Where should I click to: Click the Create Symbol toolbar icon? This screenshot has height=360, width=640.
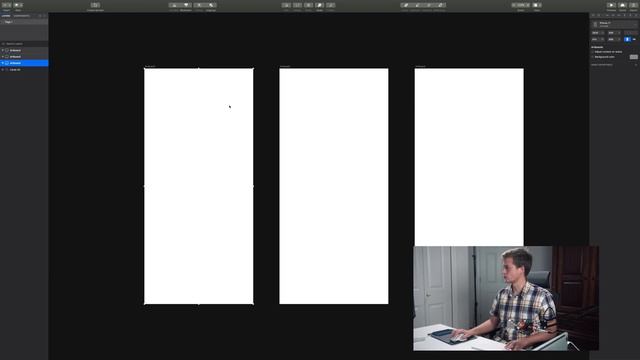[x=95, y=5]
